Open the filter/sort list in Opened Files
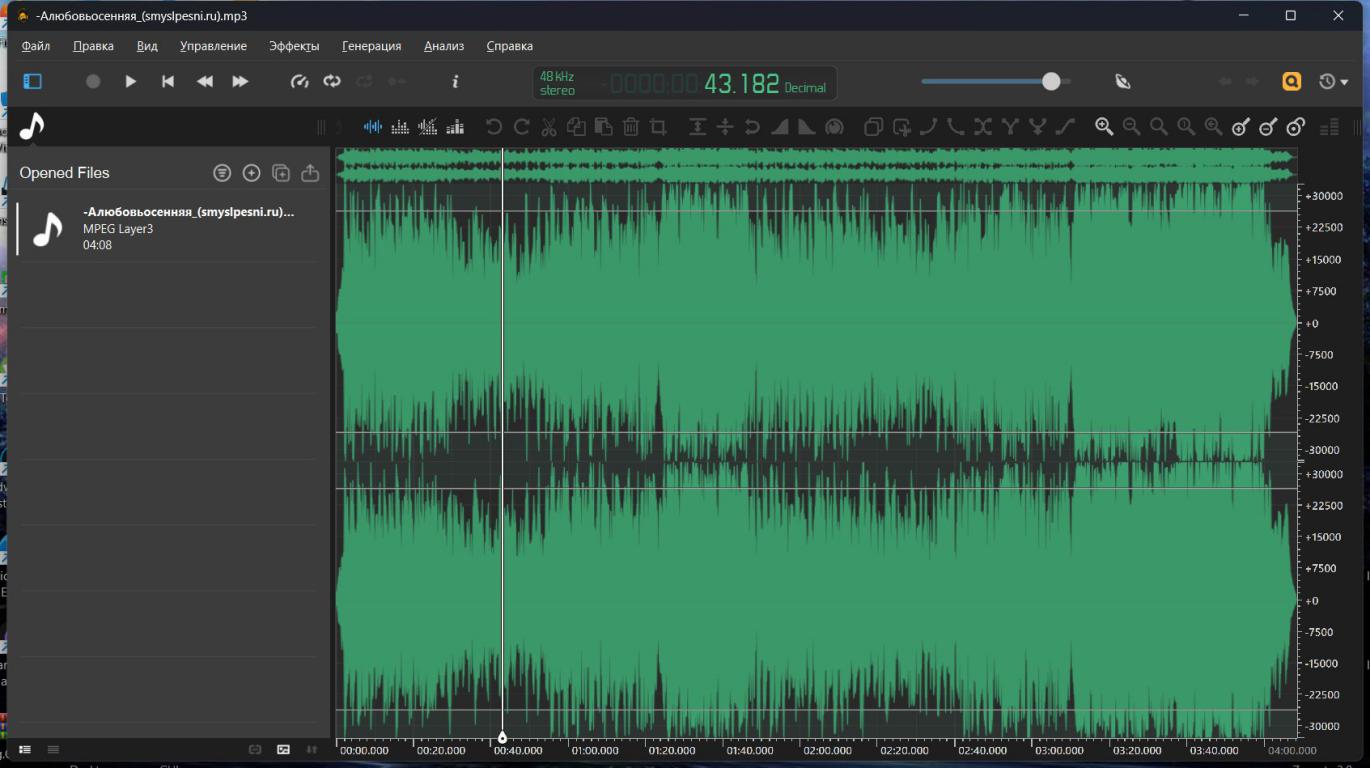 tap(222, 173)
